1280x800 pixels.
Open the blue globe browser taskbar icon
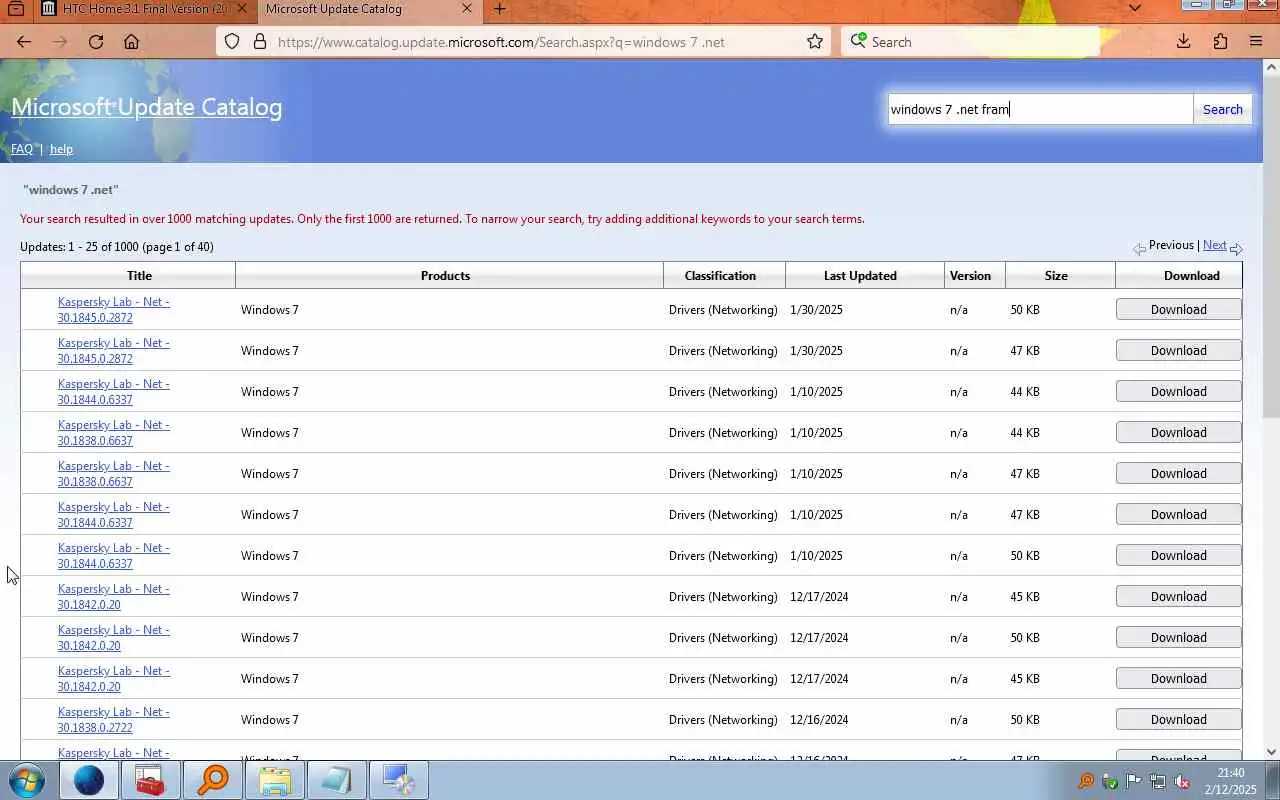[x=89, y=780]
